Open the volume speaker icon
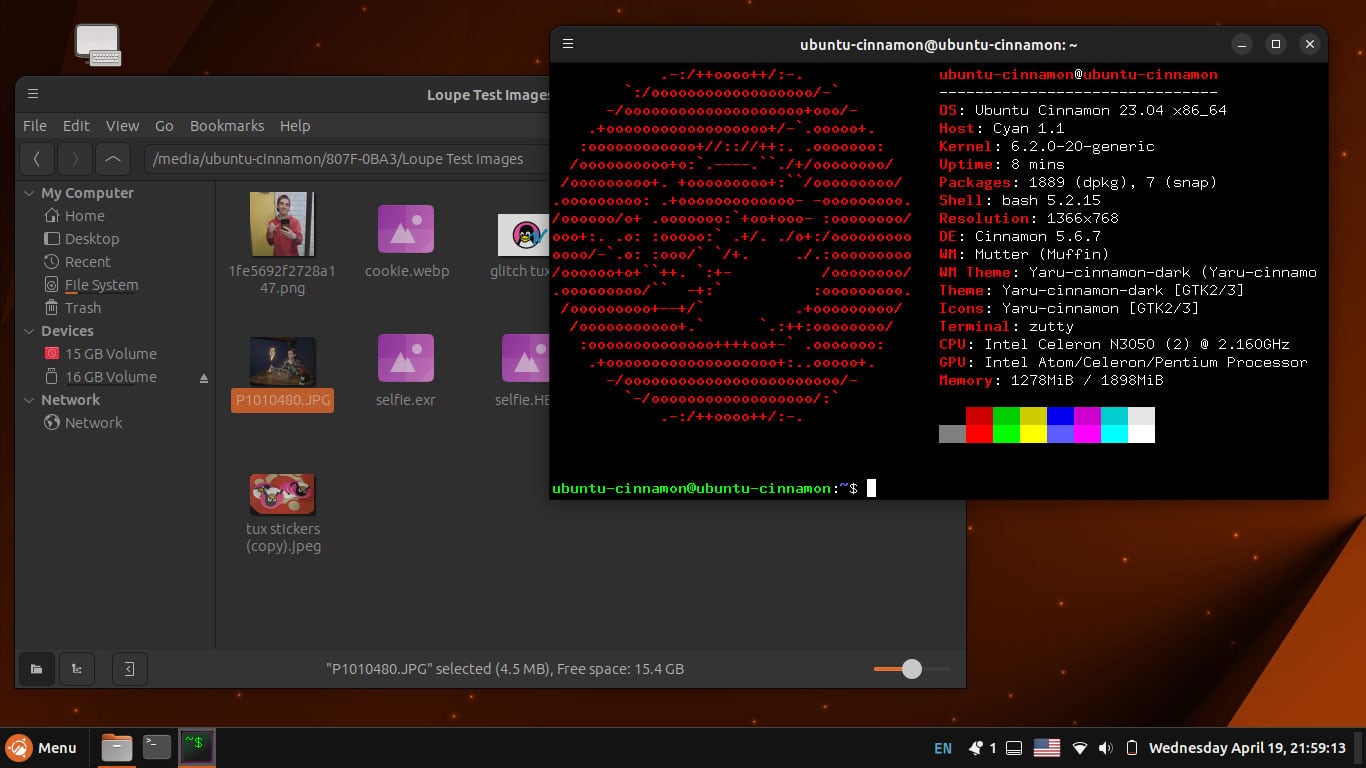The height and width of the screenshot is (768, 1366). tap(1105, 747)
